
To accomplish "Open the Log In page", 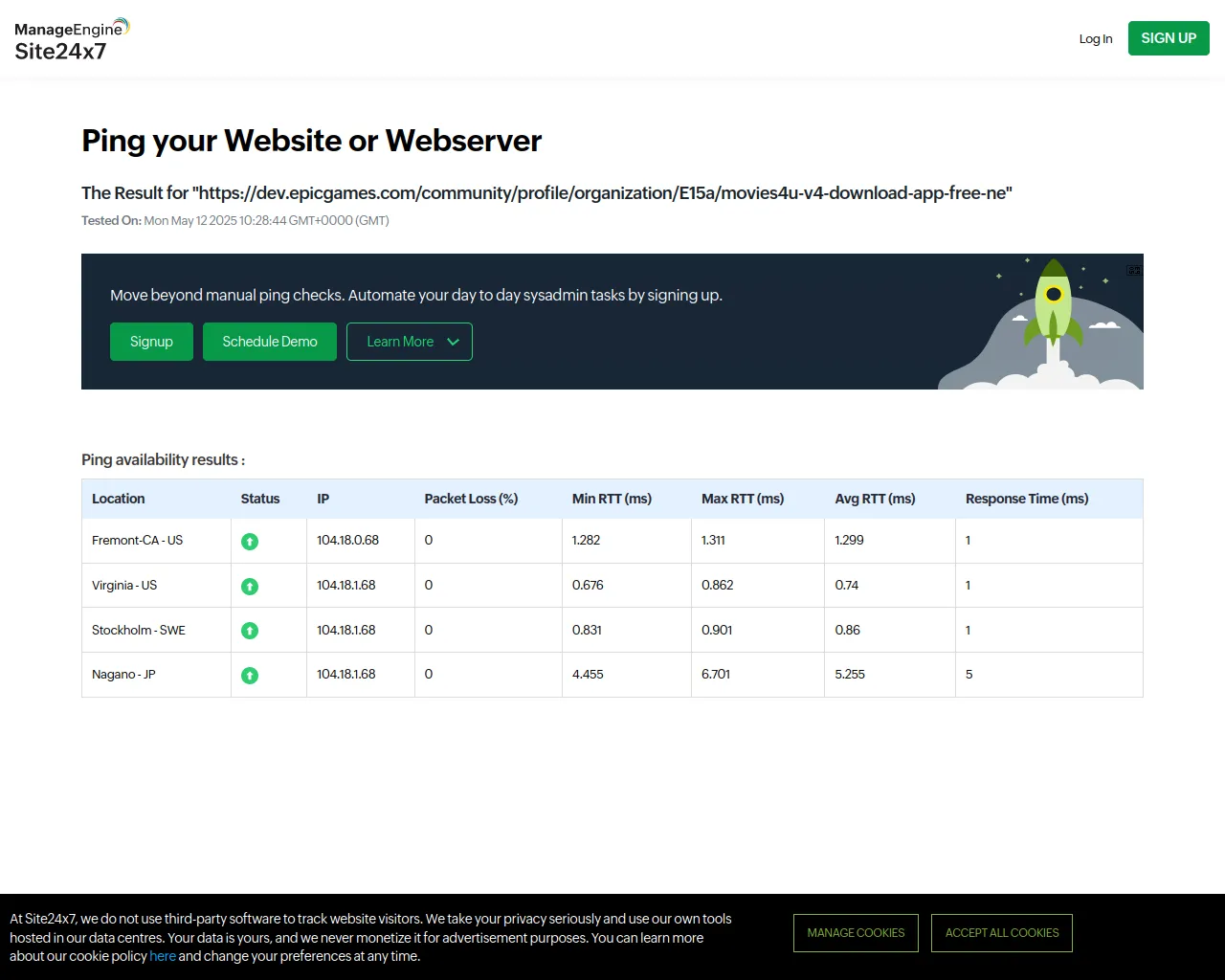I will coord(1095,39).
